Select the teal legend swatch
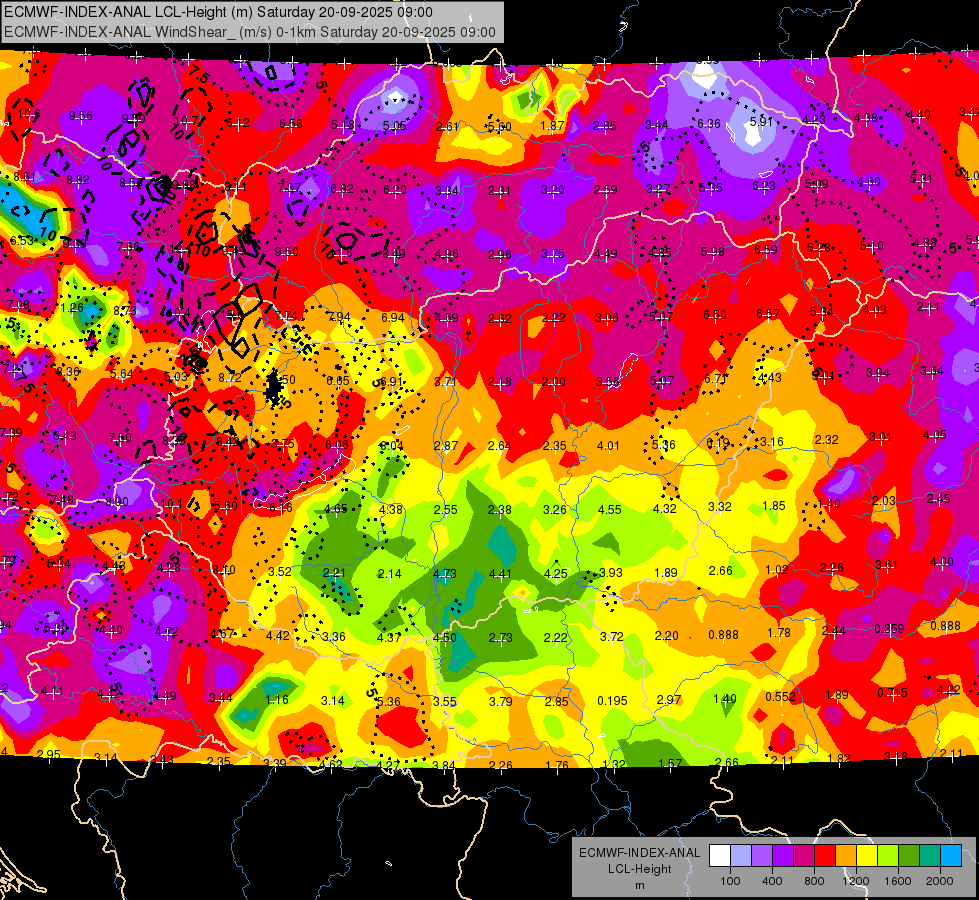The height and width of the screenshot is (900, 979). pyautogui.click(x=930, y=856)
